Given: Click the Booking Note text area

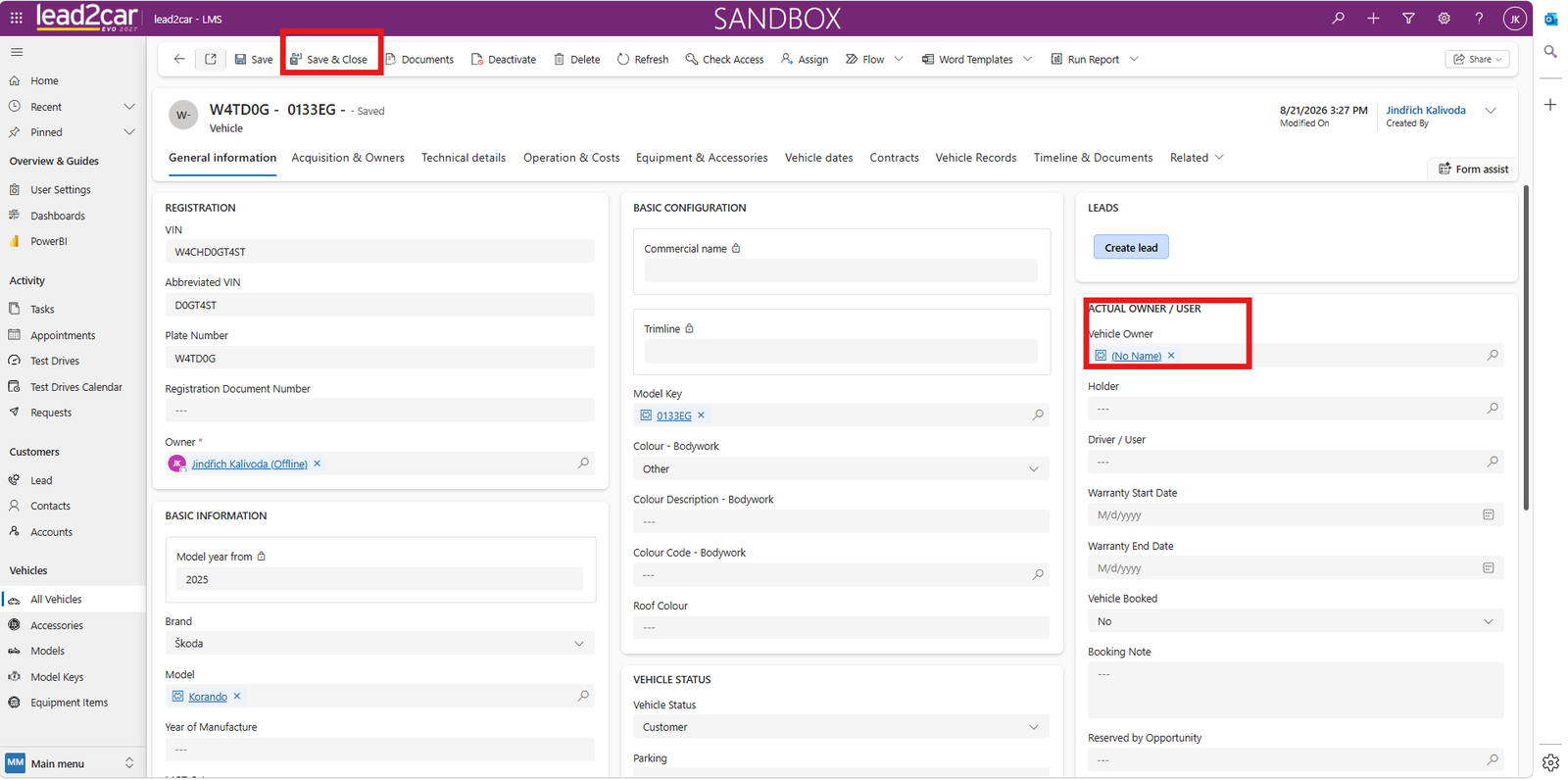Looking at the screenshot, I should 1296,690.
